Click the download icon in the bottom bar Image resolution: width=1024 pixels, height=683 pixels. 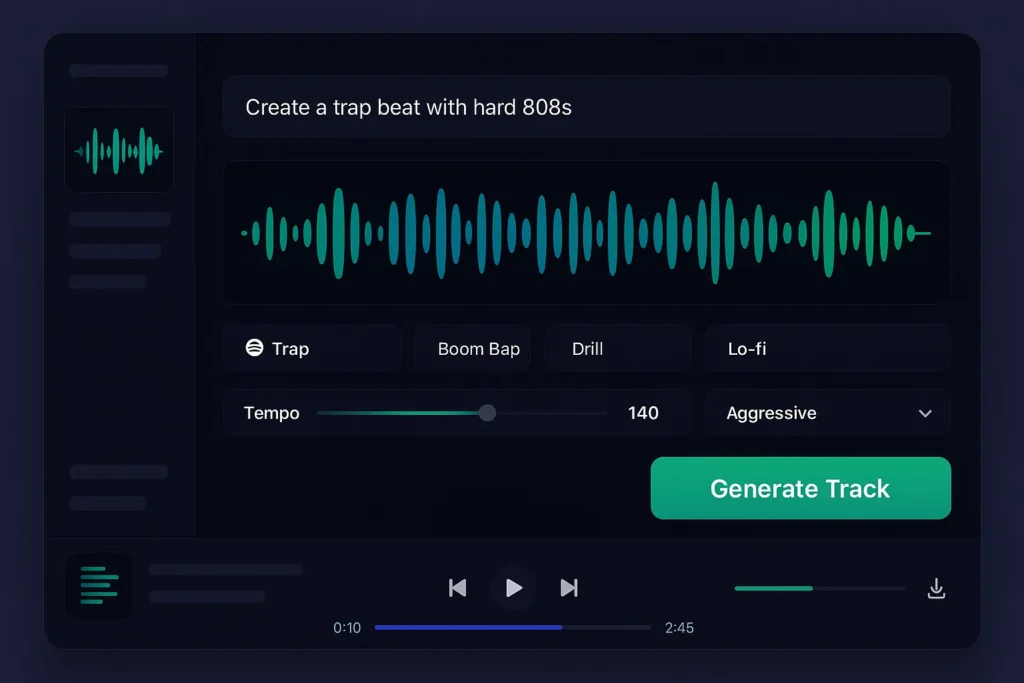pos(936,589)
